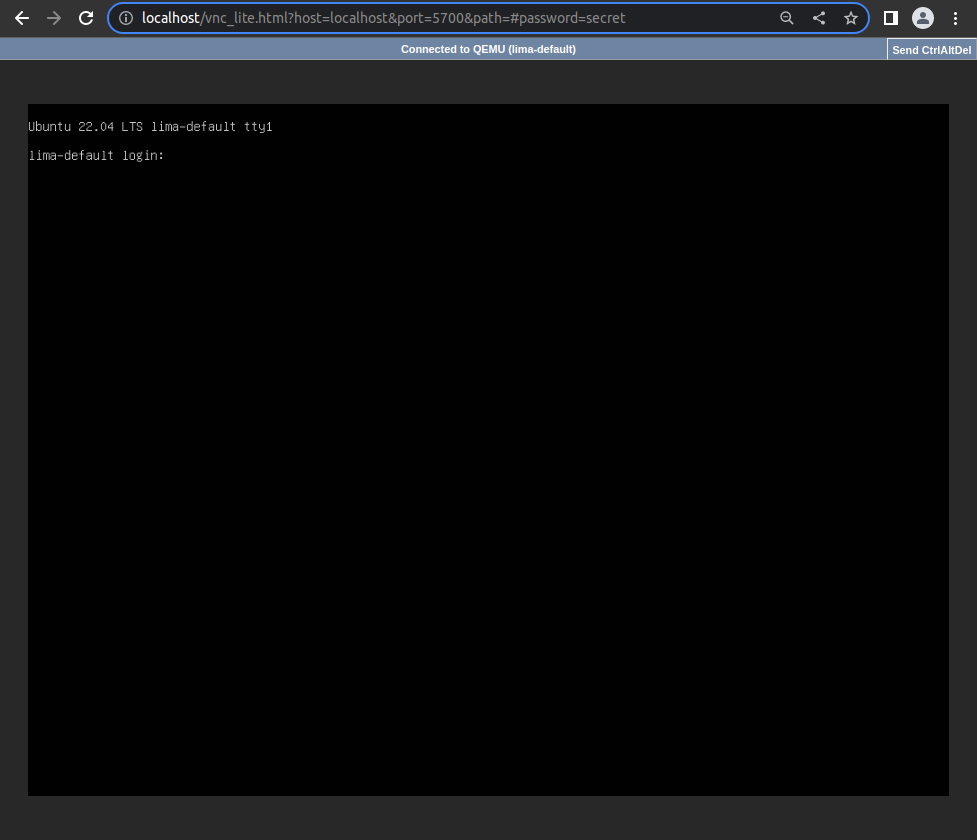Click the tty1 label in the terminal
977x840 pixels.
(x=258, y=126)
